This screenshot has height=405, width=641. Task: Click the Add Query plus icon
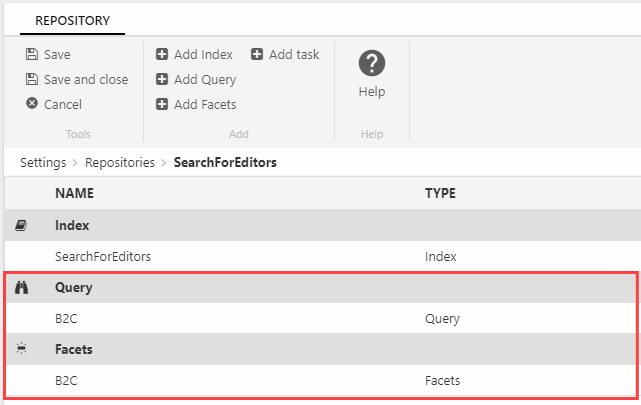click(162, 80)
